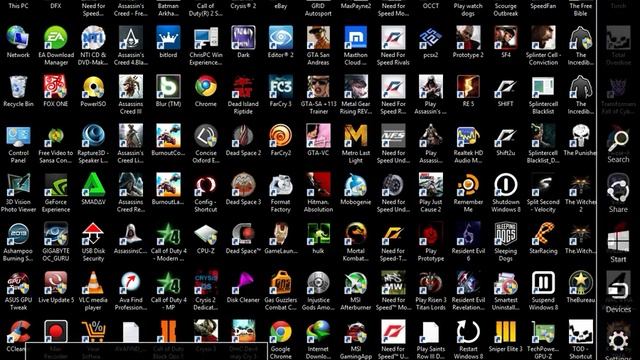Image resolution: width=640 pixels, height=360 pixels.
Task: Open Search charm in sidebar
Action: 618,146
